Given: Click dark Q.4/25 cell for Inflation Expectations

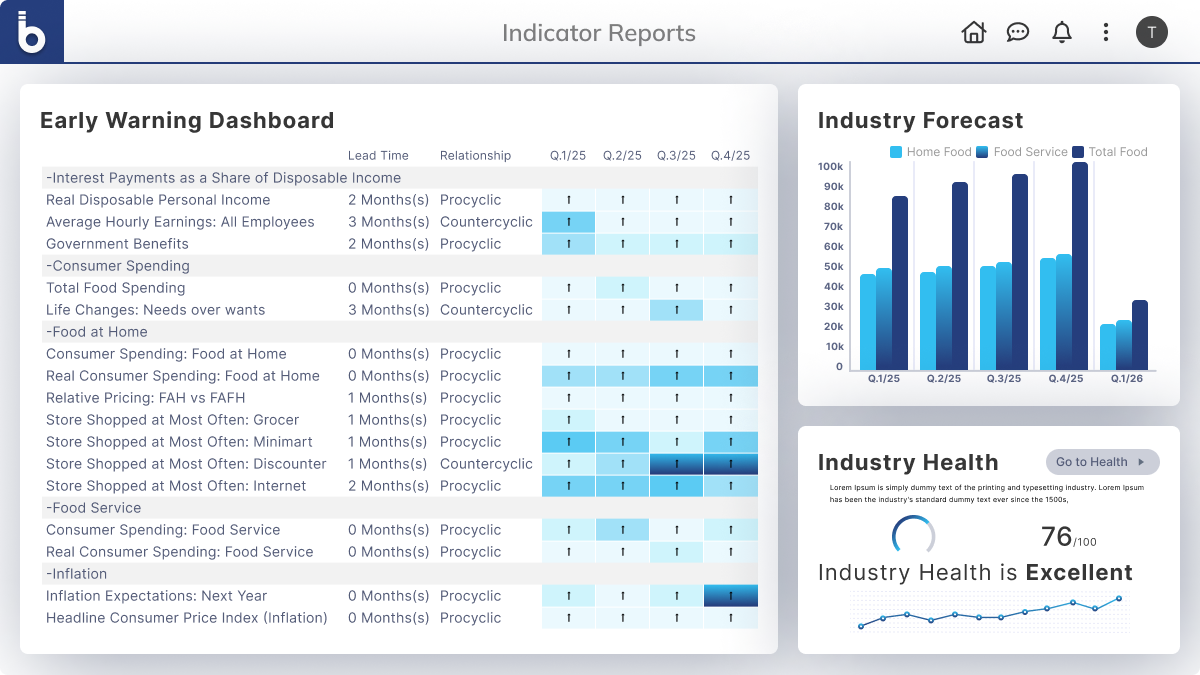Looking at the screenshot, I should [x=730, y=596].
